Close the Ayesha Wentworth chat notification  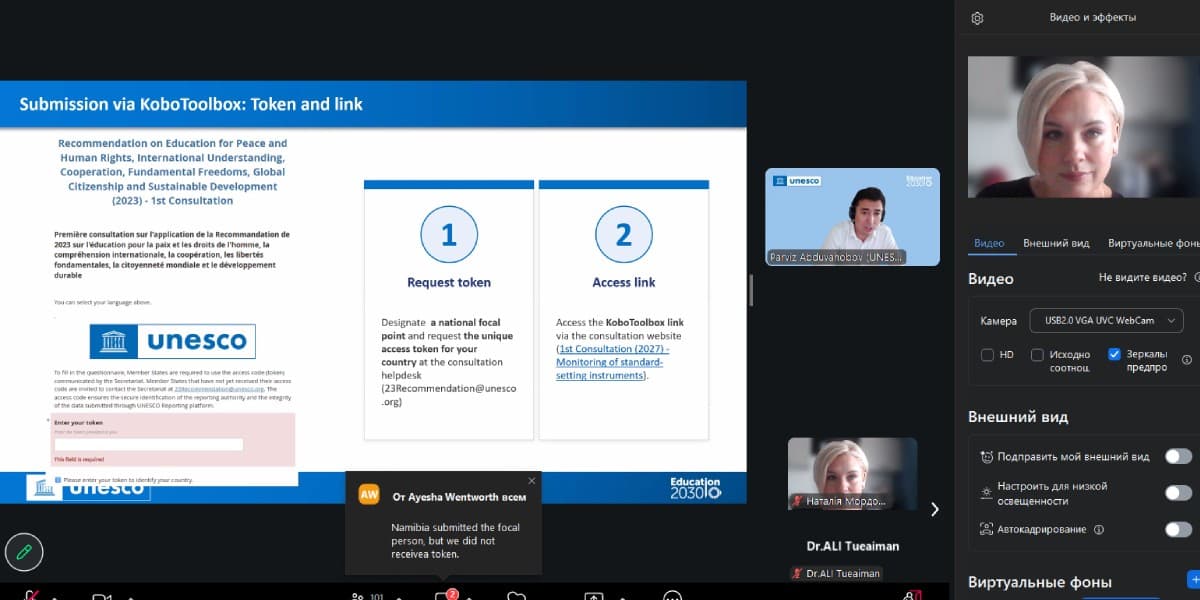point(531,481)
